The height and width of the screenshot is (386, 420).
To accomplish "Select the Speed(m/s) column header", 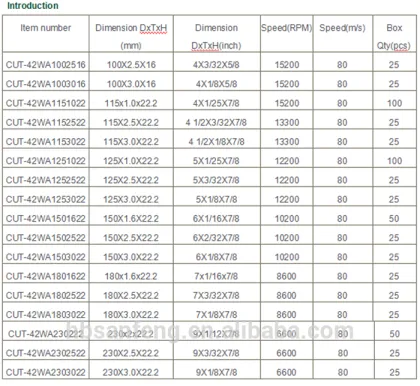I will (342, 28).
